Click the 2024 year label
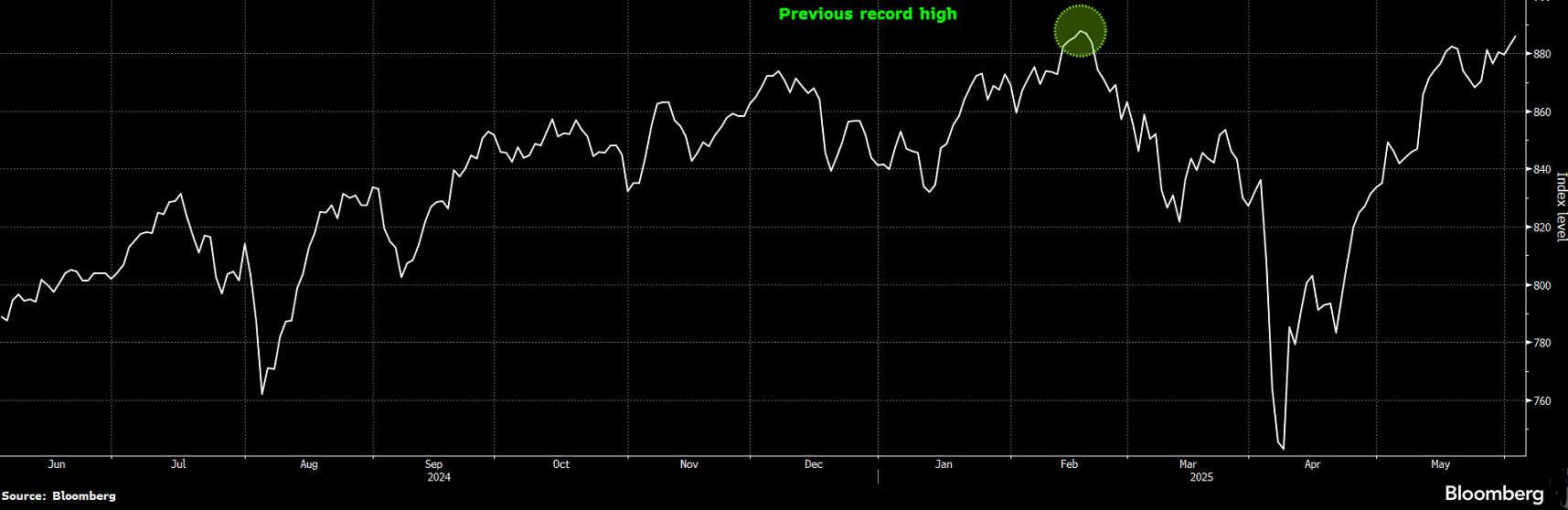 pyautogui.click(x=439, y=477)
